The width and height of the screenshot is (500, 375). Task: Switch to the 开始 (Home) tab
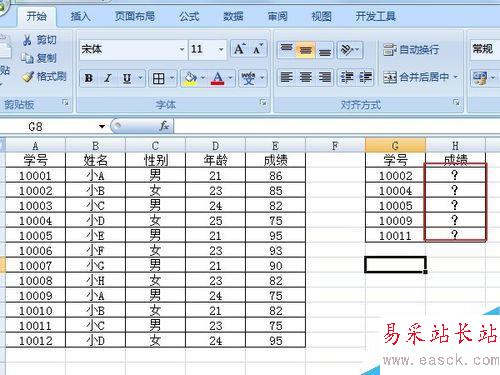pyautogui.click(x=36, y=16)
